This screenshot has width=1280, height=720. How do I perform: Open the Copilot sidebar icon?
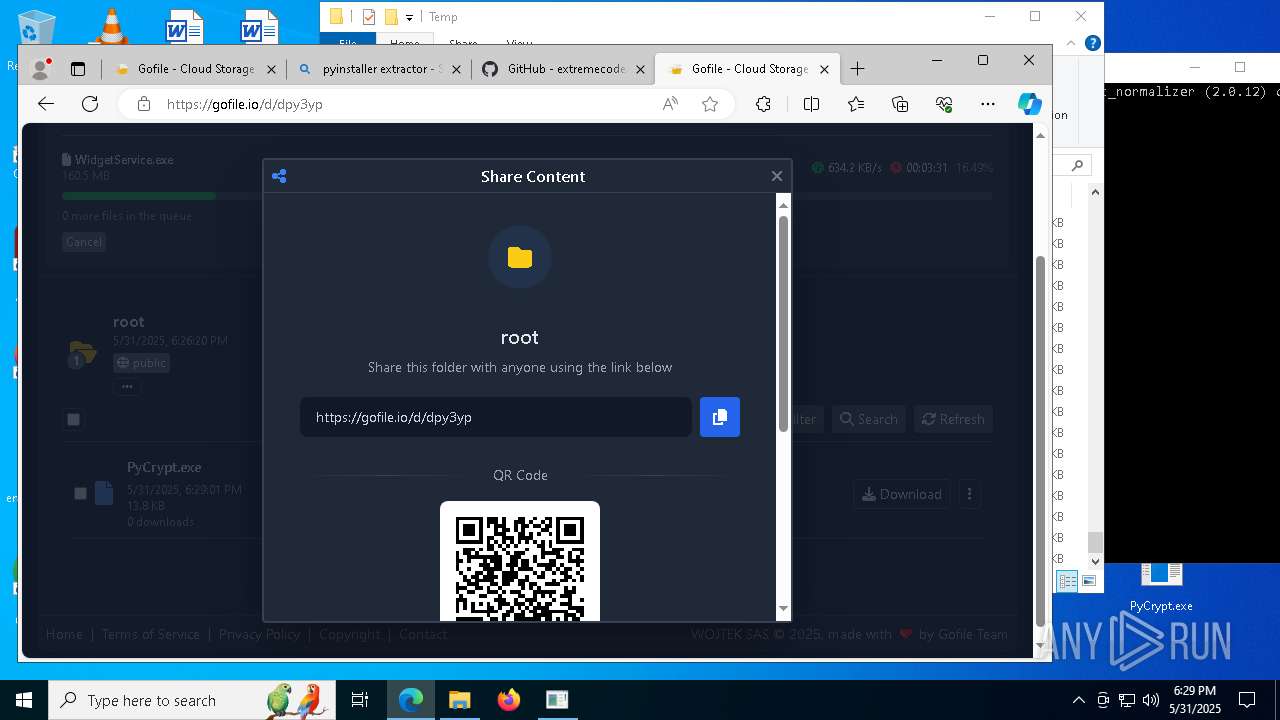coord(1030,104)
